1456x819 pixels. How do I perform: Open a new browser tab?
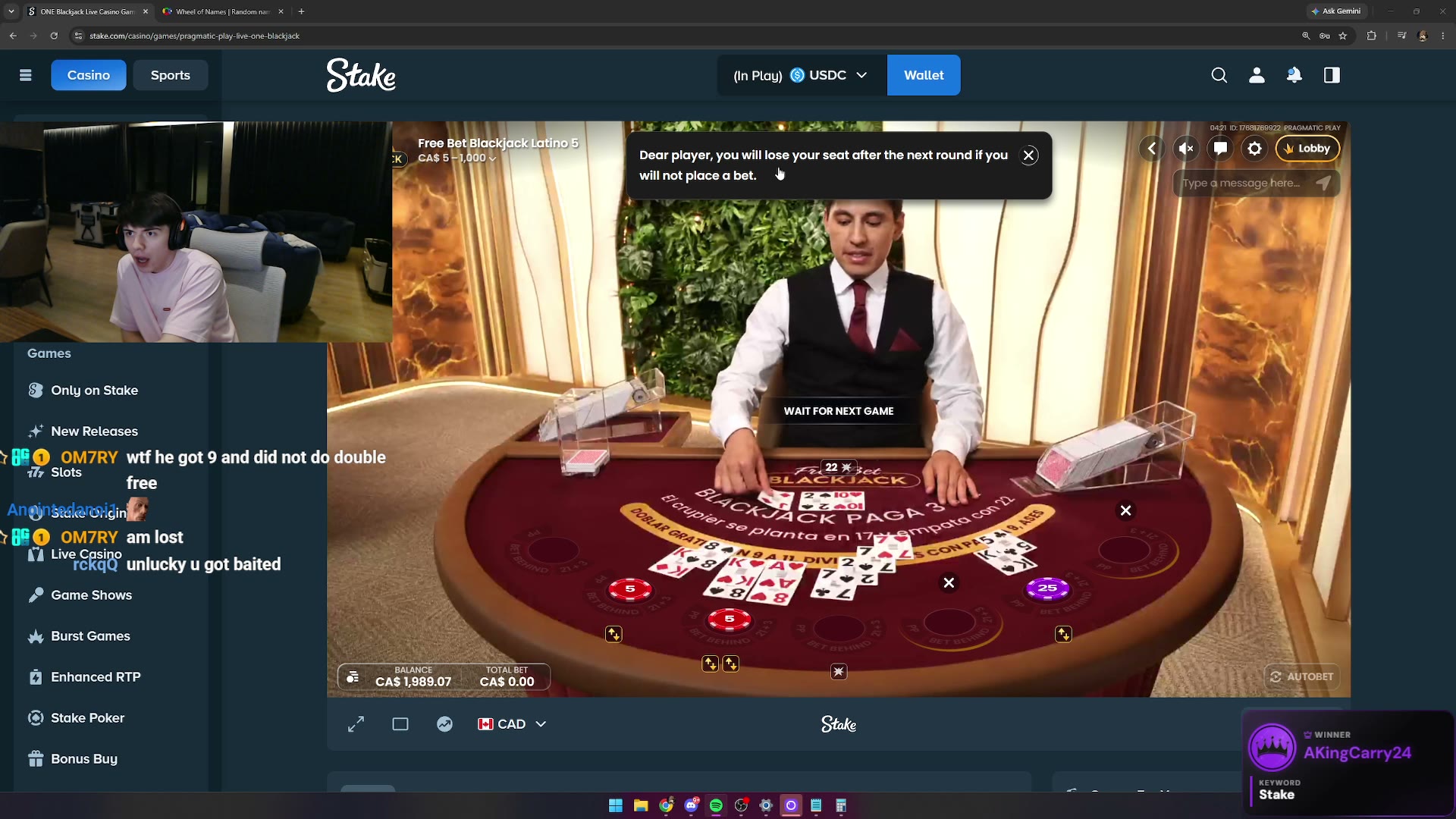[x=301, y=11]
